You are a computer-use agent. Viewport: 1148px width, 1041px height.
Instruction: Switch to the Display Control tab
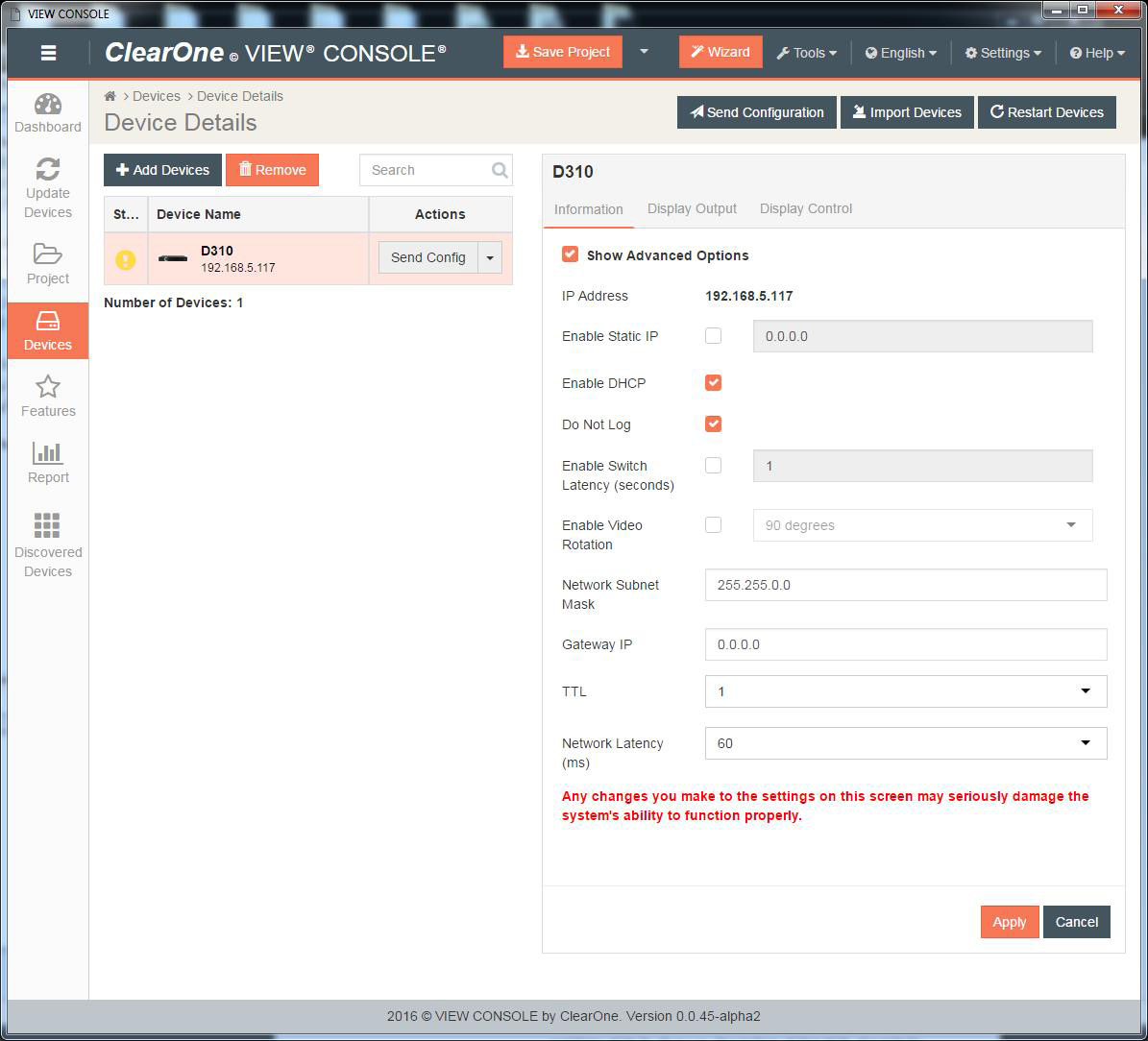[x=806, y=208]
